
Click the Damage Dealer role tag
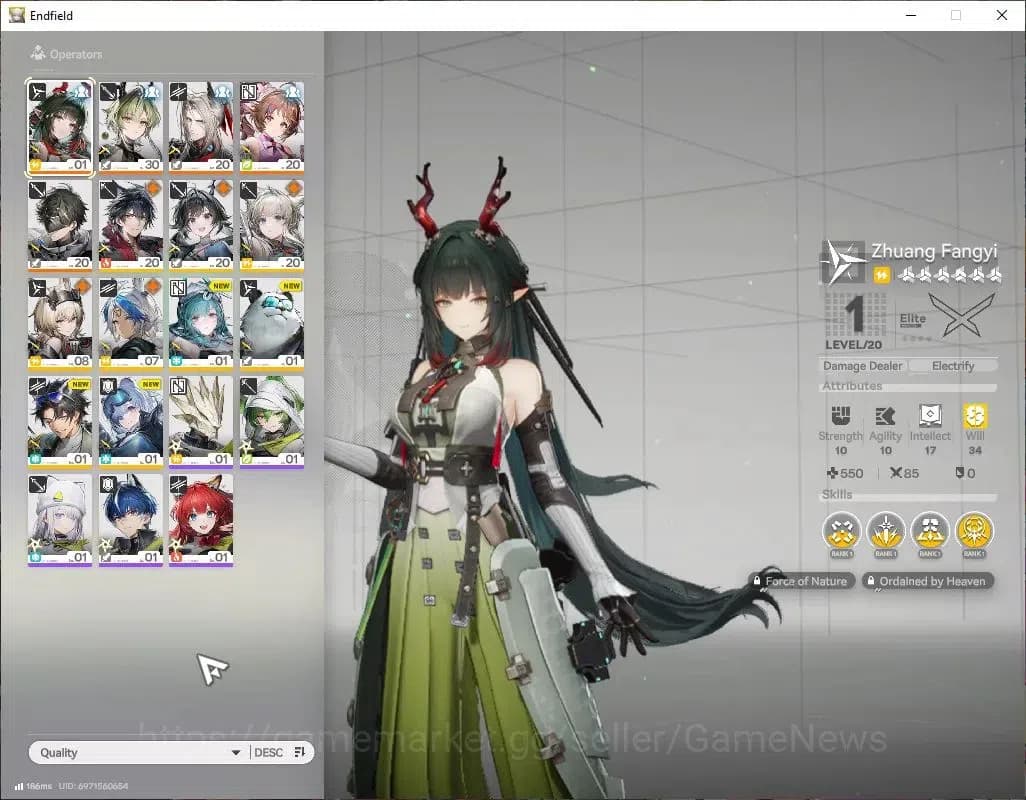coord(862,366)
